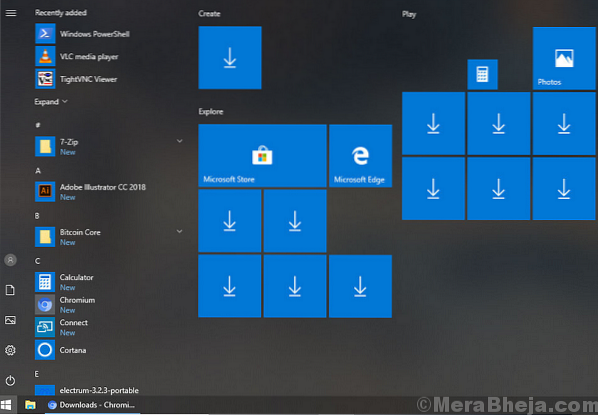
Task: Click the Create group title
Action: pyautogui.click(x=209, y=14)
